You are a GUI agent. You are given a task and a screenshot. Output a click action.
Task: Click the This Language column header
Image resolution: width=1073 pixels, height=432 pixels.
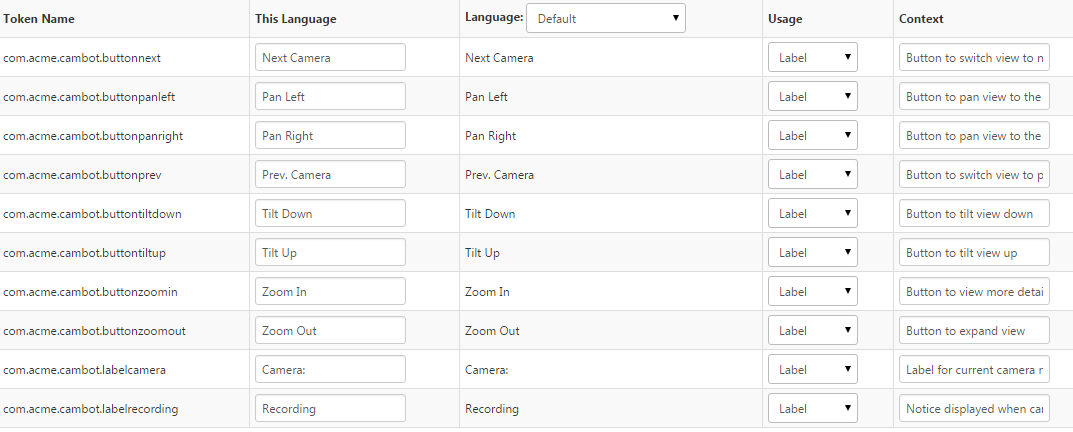[x=296, y=19]
